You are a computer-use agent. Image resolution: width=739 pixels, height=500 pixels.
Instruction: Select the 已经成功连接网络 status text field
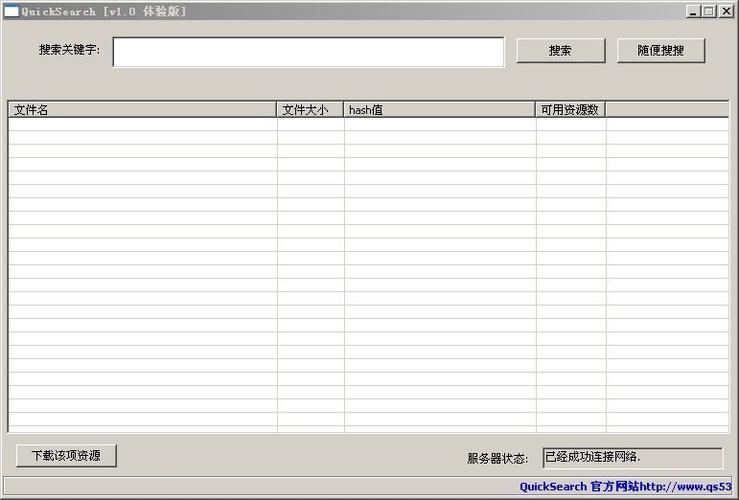pyautogui.click(x=632, y=458)
